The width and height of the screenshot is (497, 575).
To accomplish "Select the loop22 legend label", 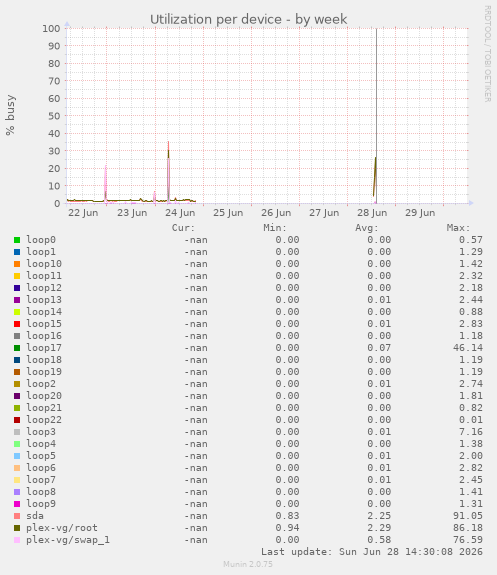I will 44,420.
